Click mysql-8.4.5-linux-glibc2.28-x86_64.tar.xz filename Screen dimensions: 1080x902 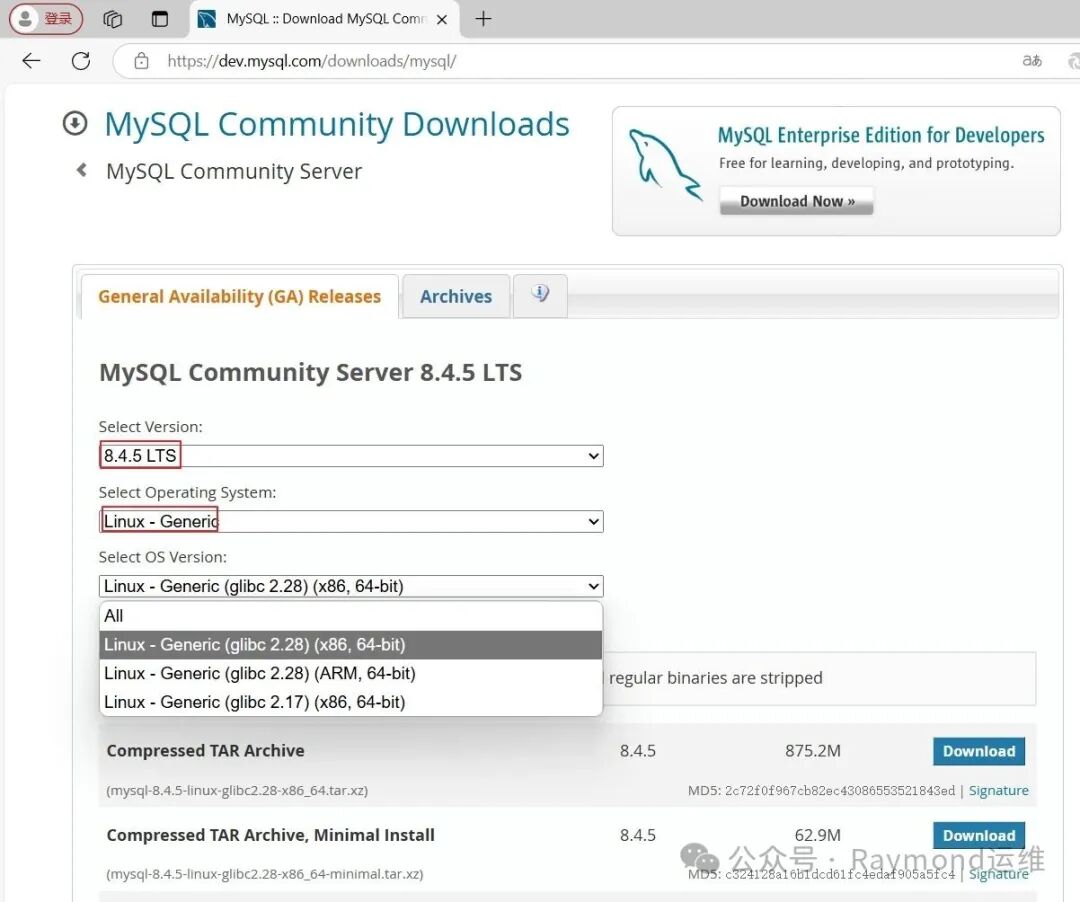pyautogui.click(x=237, y=790)
